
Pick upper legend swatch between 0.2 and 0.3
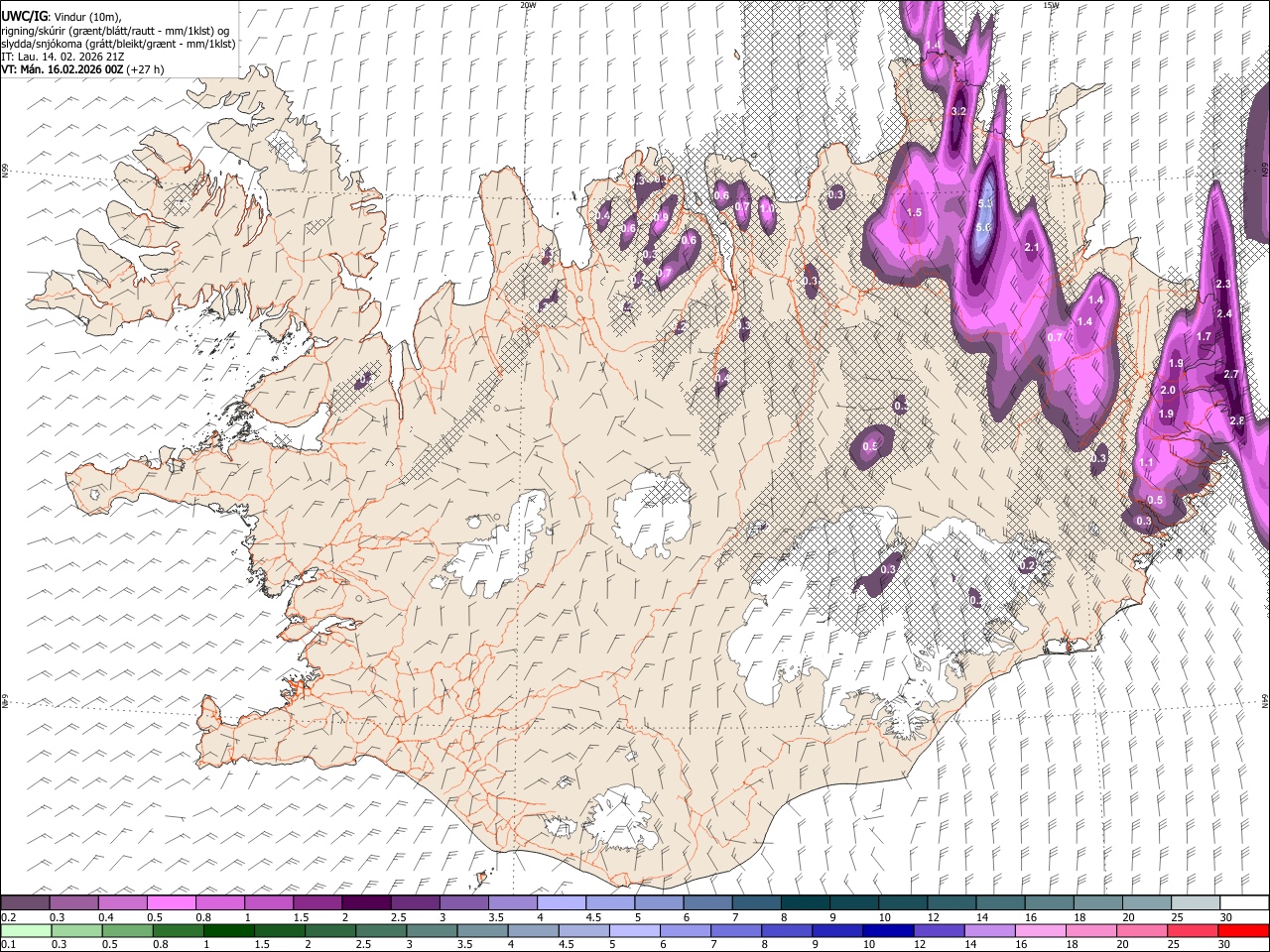point(25,903)
